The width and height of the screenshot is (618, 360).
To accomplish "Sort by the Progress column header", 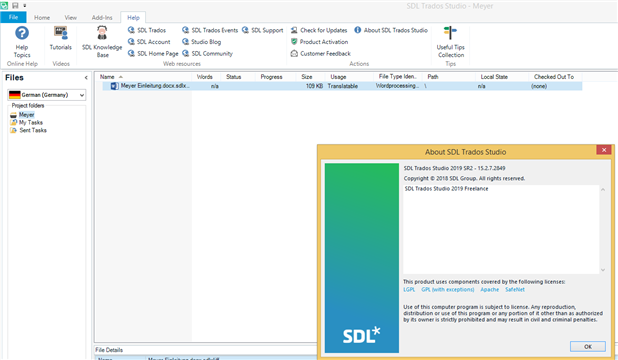I will (x=275, y=77).
